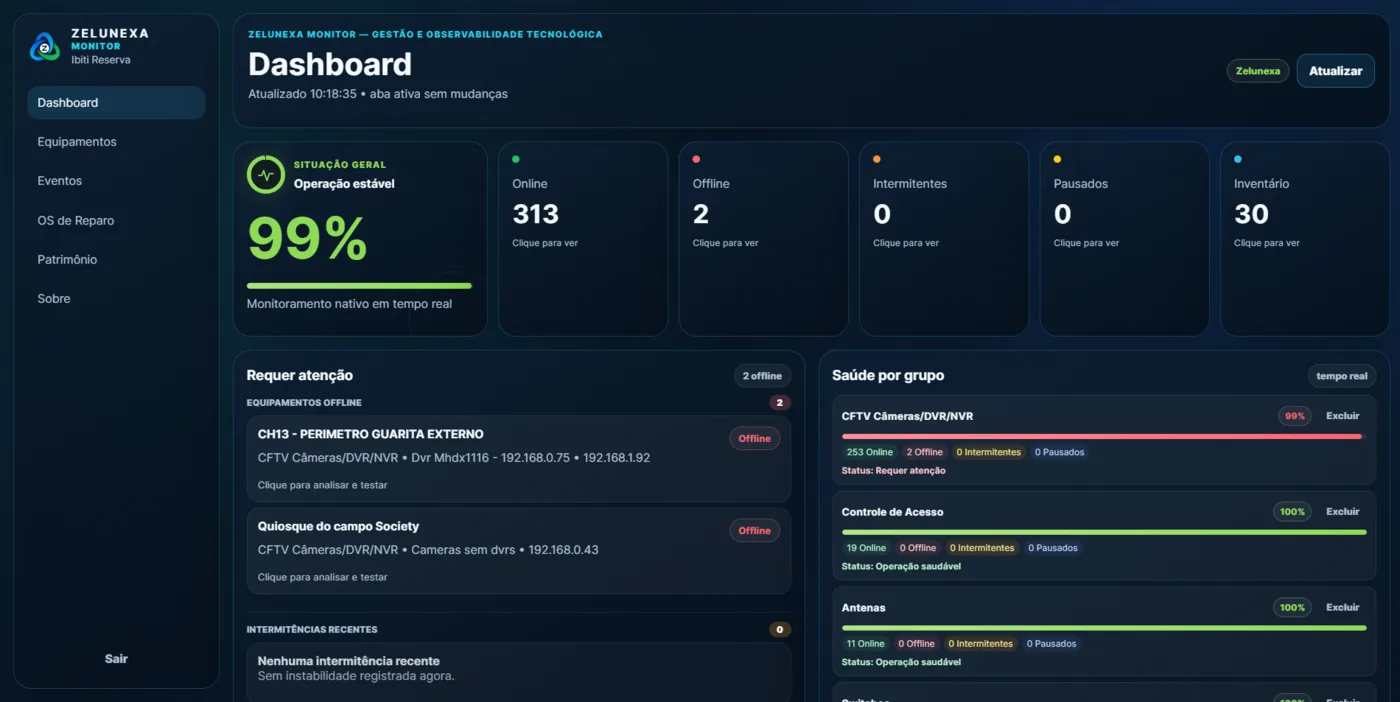Click the pulse icon in Situação Geral
This screenshot has height=702, width=1400.
[266, 174]
